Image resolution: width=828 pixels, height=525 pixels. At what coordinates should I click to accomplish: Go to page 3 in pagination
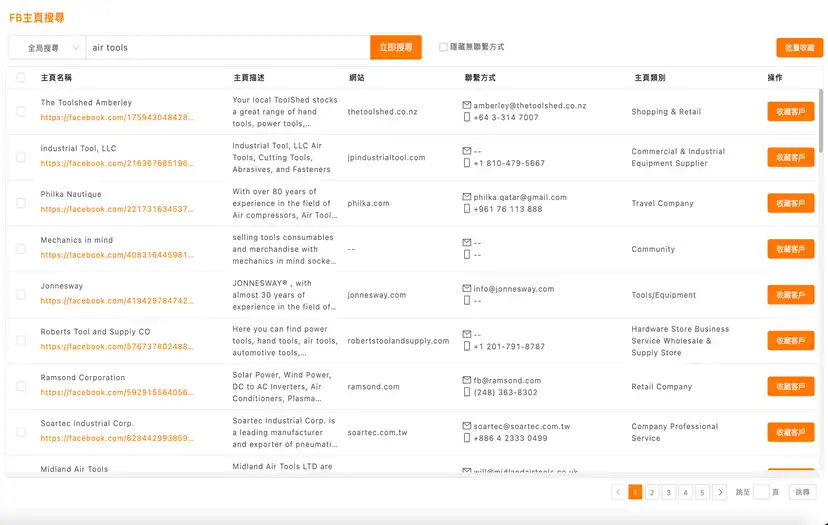(x=669, y=492)
